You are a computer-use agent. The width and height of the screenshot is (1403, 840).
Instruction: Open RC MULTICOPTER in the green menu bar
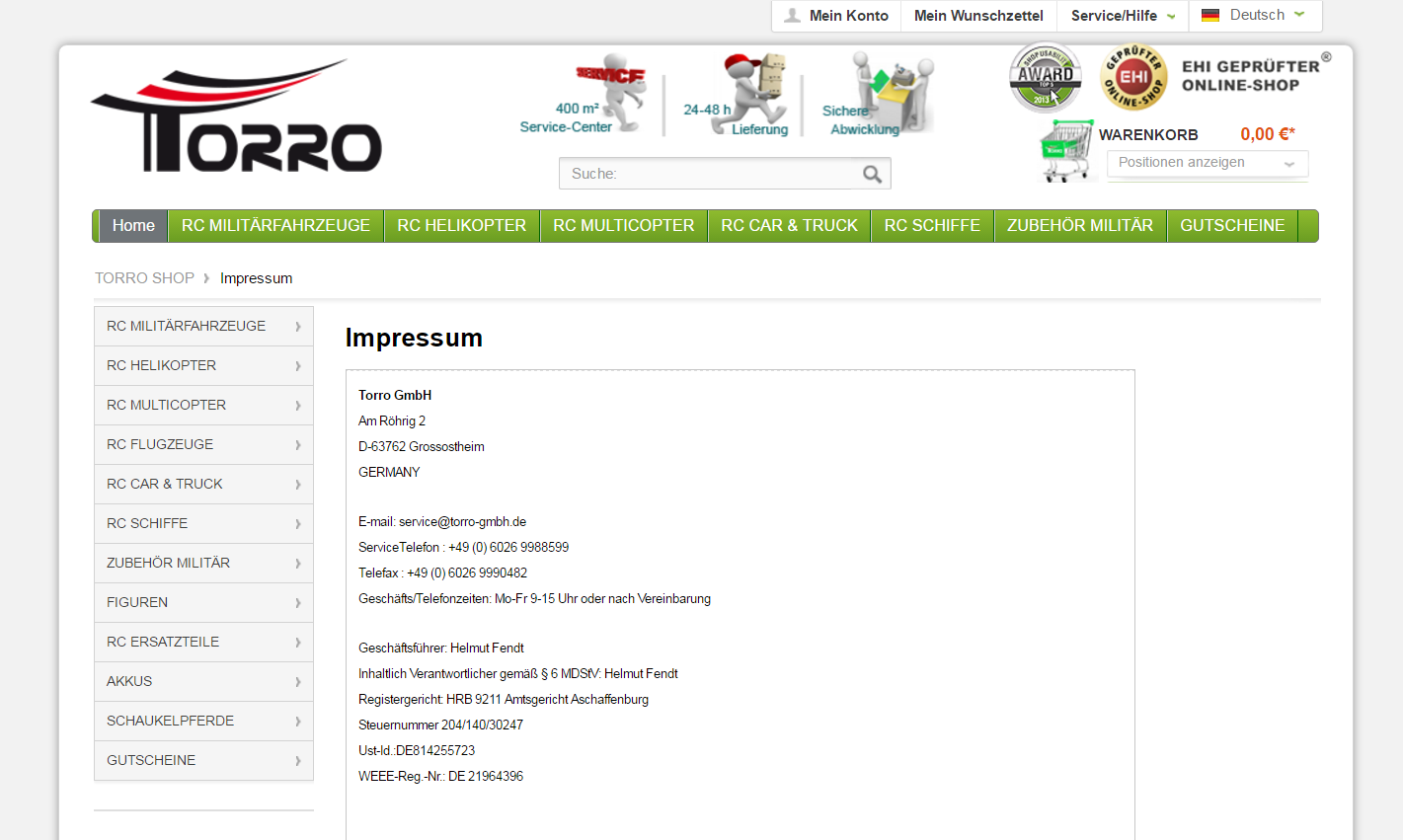point(624,226)
